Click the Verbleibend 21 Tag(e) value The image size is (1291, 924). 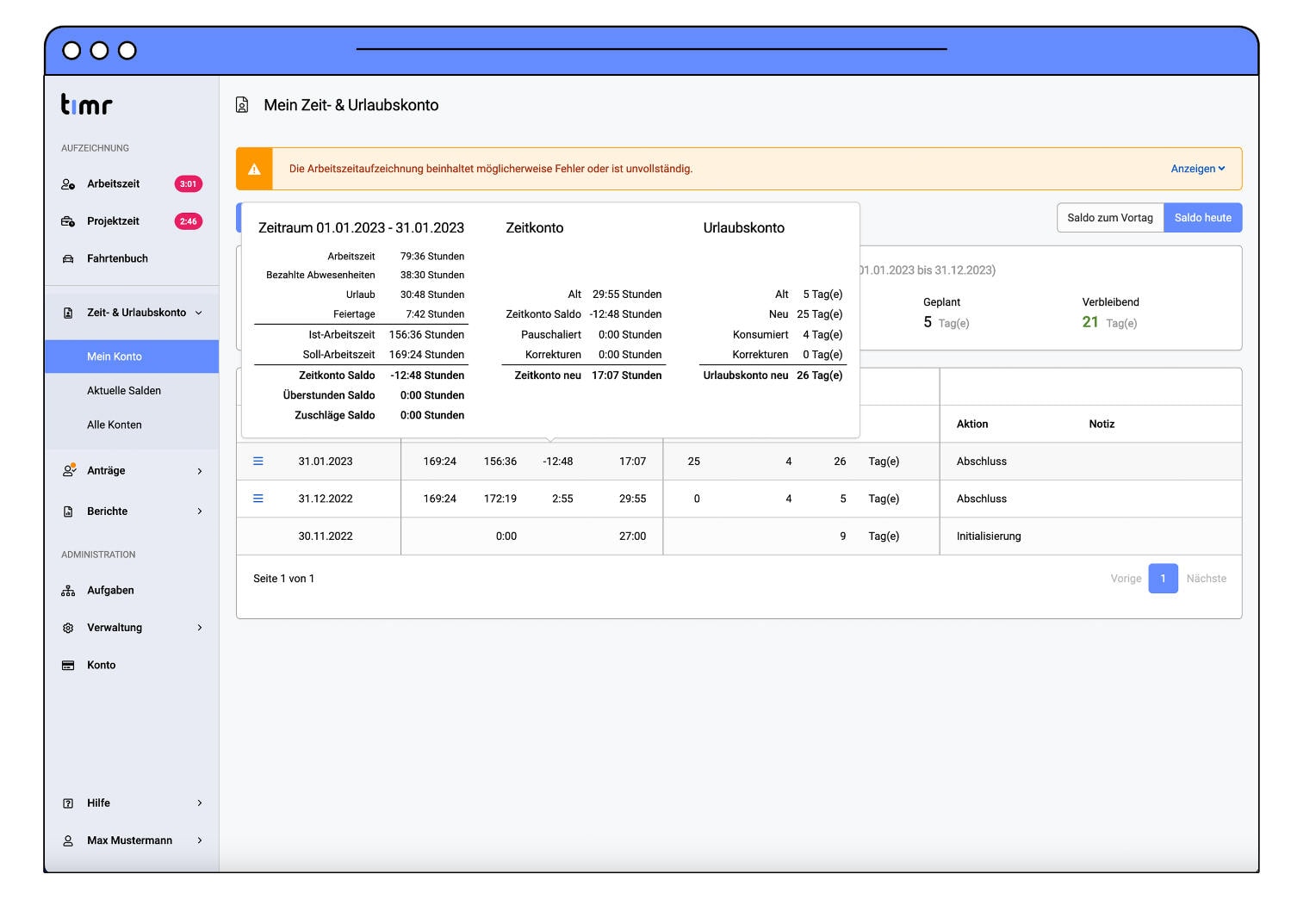1109,322
